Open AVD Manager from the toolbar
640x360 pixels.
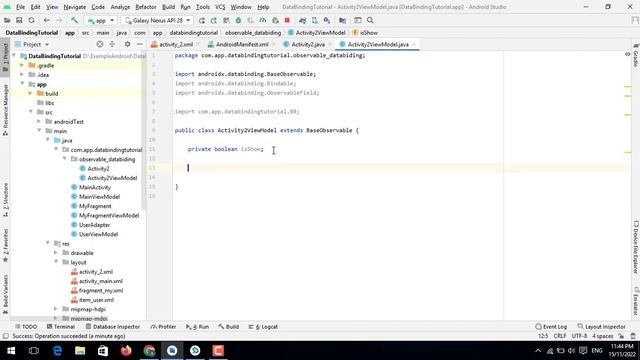(315, 20)
